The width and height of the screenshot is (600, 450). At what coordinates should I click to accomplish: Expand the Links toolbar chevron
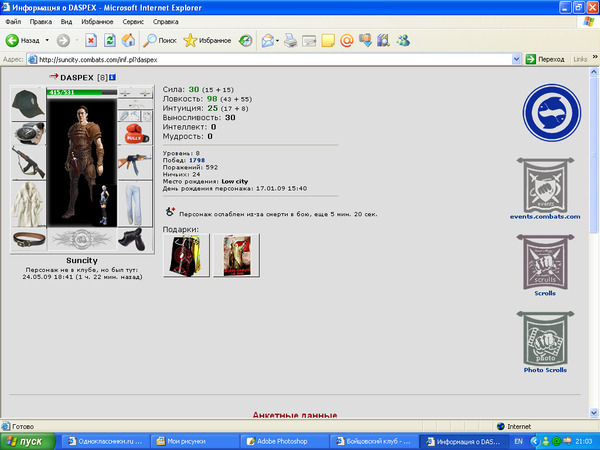click(x=595, y=57)
